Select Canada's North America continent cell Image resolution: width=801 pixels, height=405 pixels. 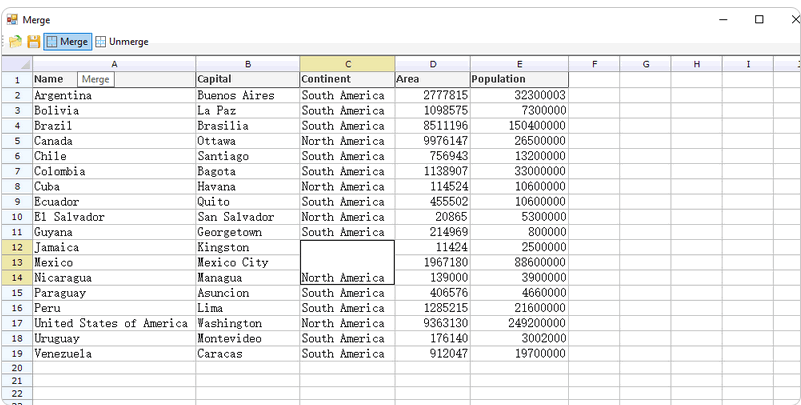(347, 141)
